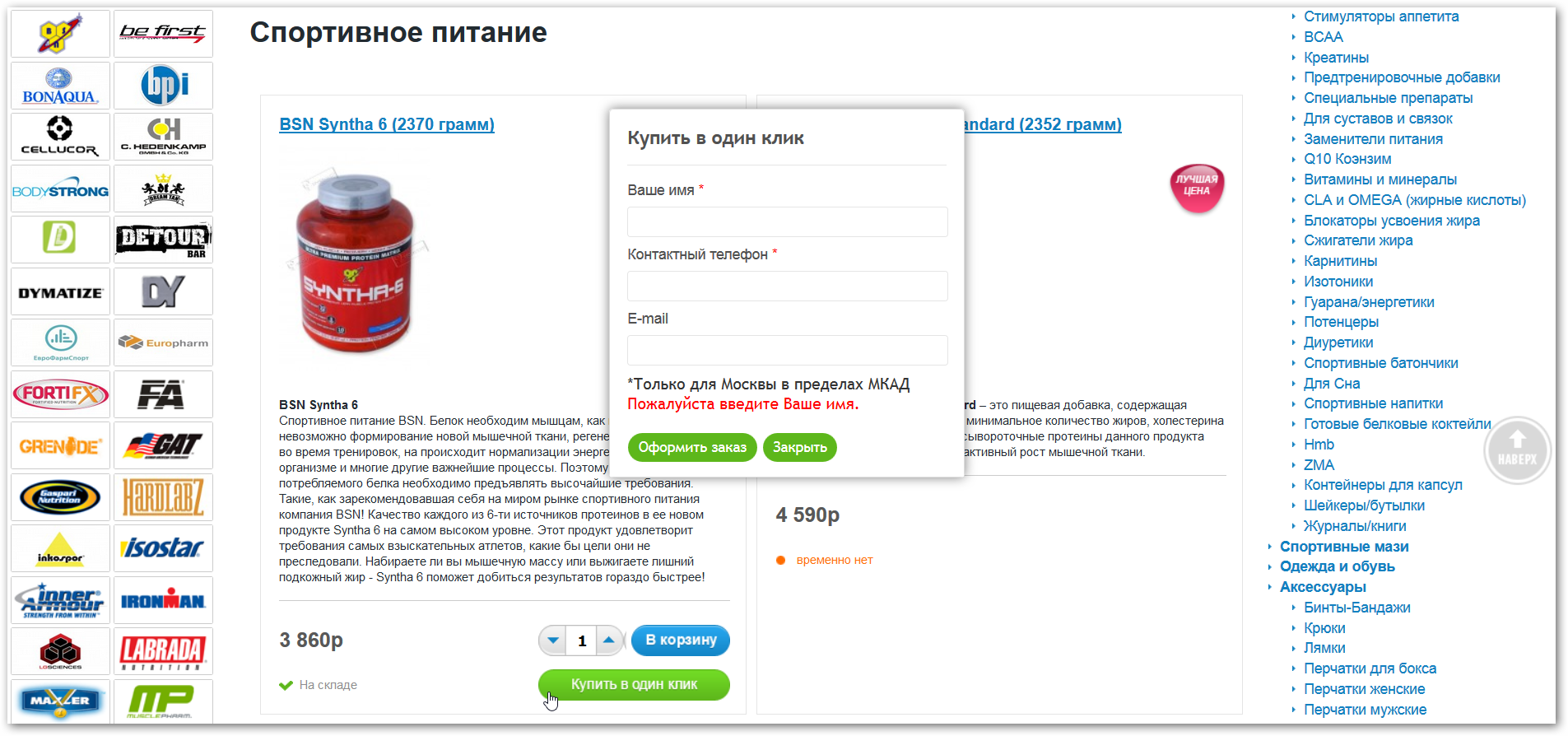The height and width of the screenshot is (736, 1568).
Task: Open 'Спортивные батончики' category link
Action: (1381, 363)
